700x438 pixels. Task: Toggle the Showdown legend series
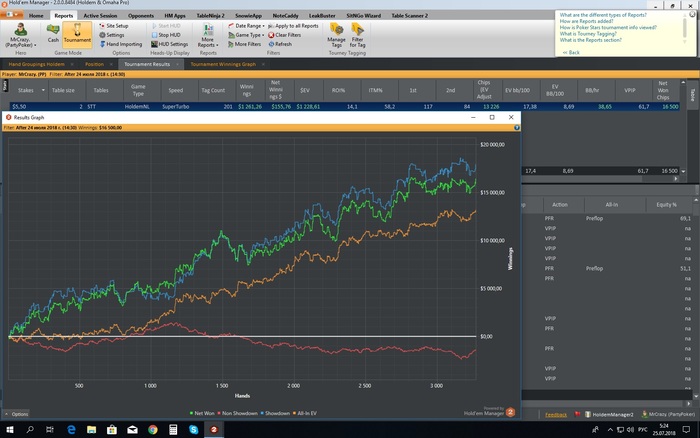275,413
